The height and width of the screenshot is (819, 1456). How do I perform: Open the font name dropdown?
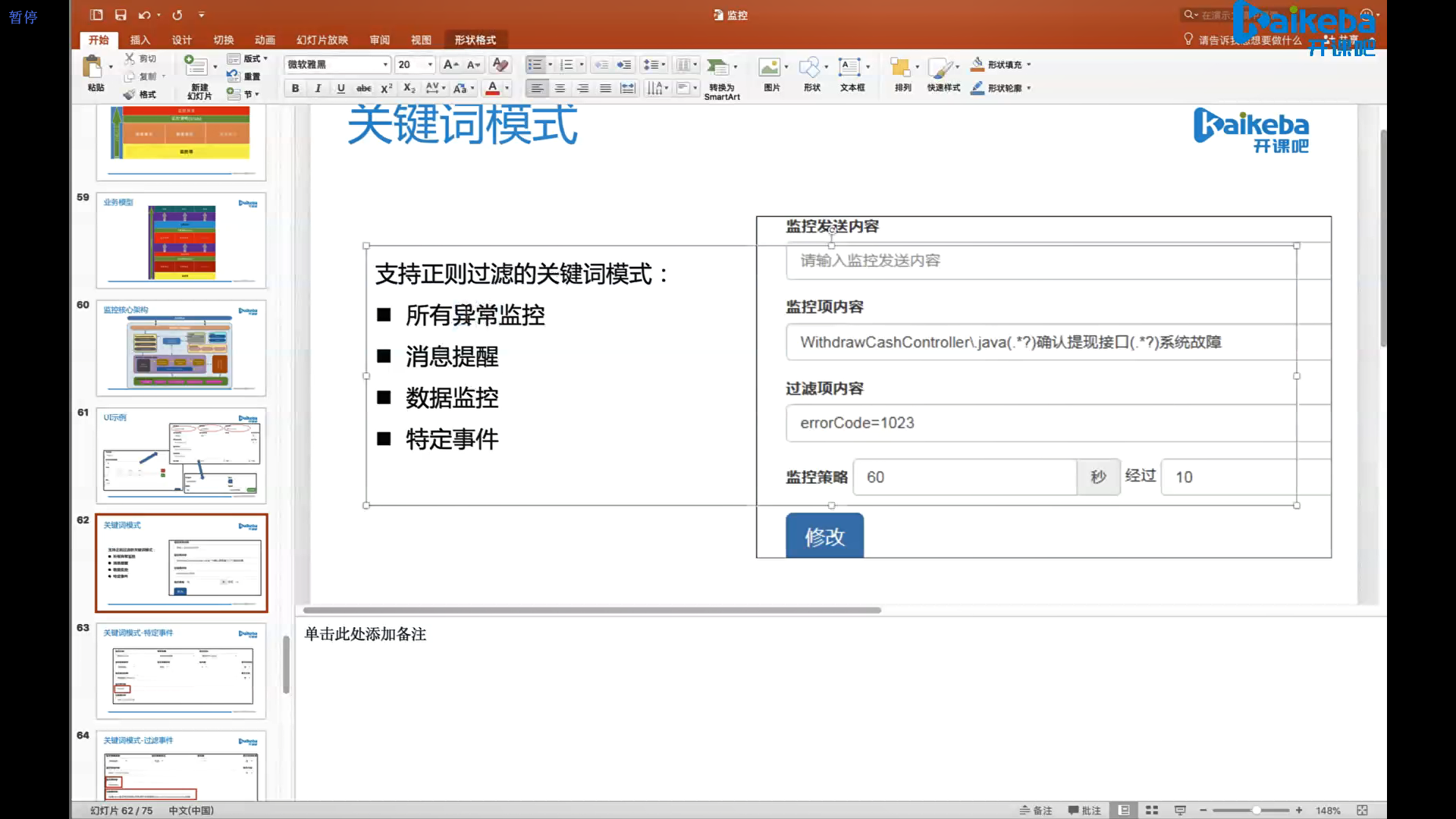pos(385,64)
